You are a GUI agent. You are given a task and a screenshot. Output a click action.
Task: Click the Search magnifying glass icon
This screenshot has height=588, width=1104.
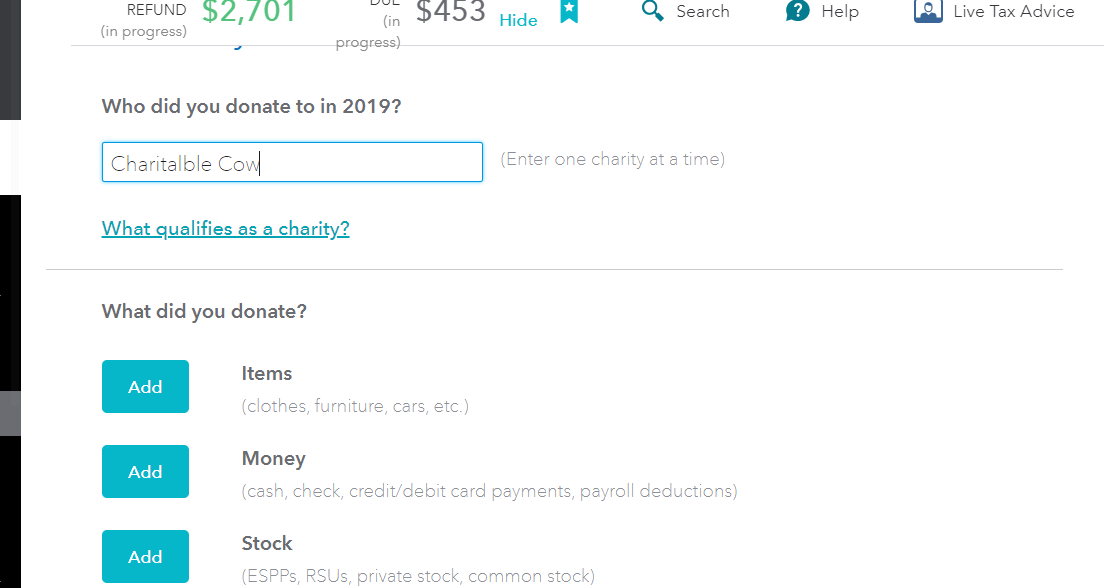pos(652,12)
